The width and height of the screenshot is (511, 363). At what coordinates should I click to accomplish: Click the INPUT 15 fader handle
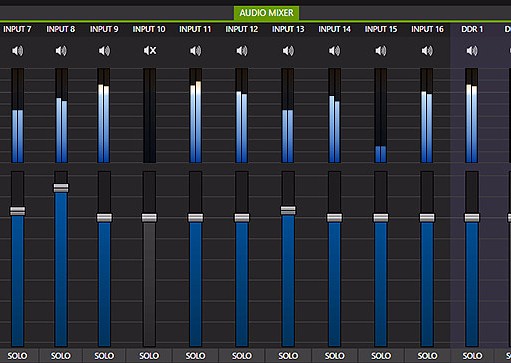pyautogui.click(x=381, y=218)
